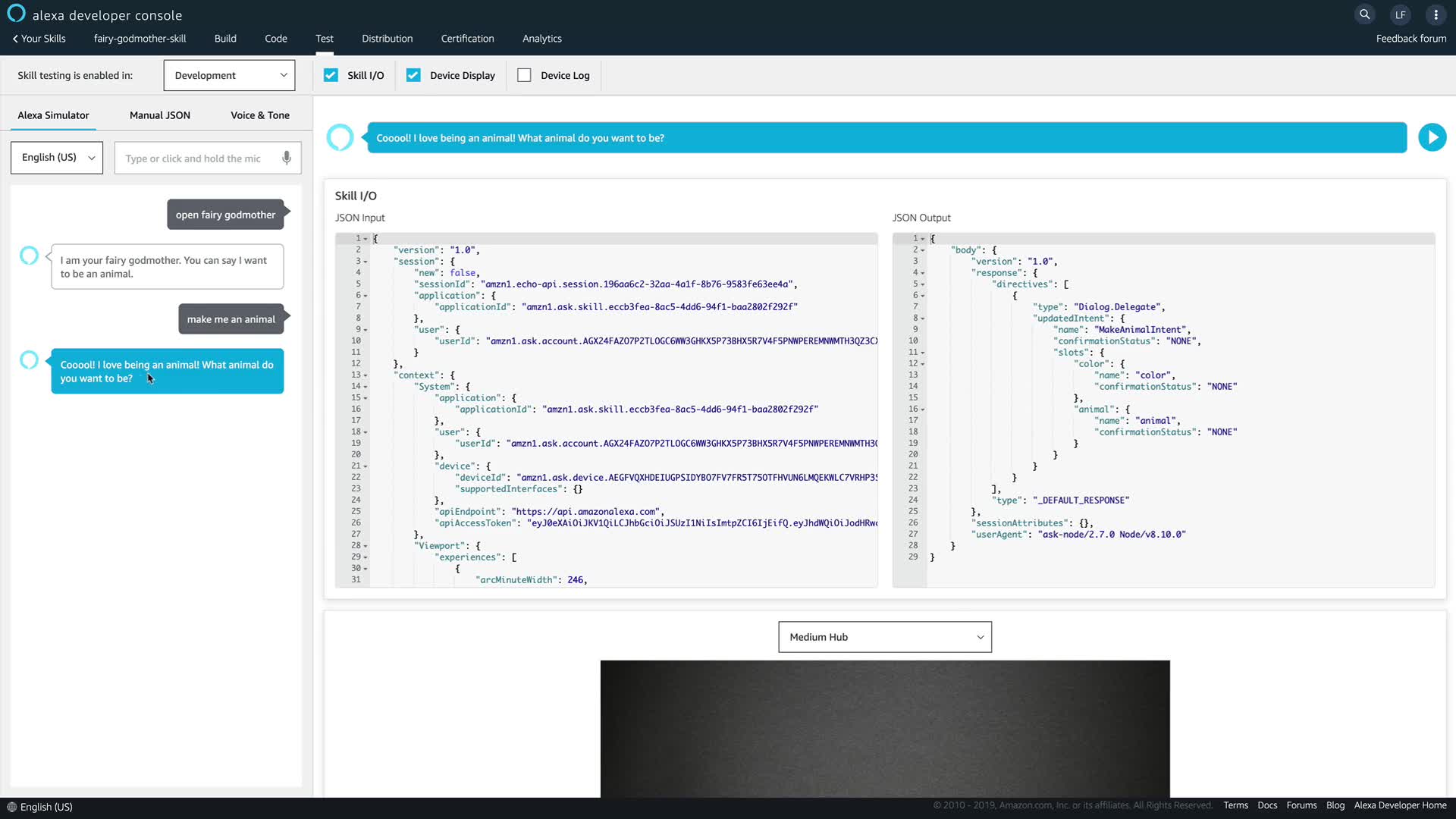This screenshot has width=1456, height=819.
Task: Click the Docs footer link
Action: [x=1266, y=805]
